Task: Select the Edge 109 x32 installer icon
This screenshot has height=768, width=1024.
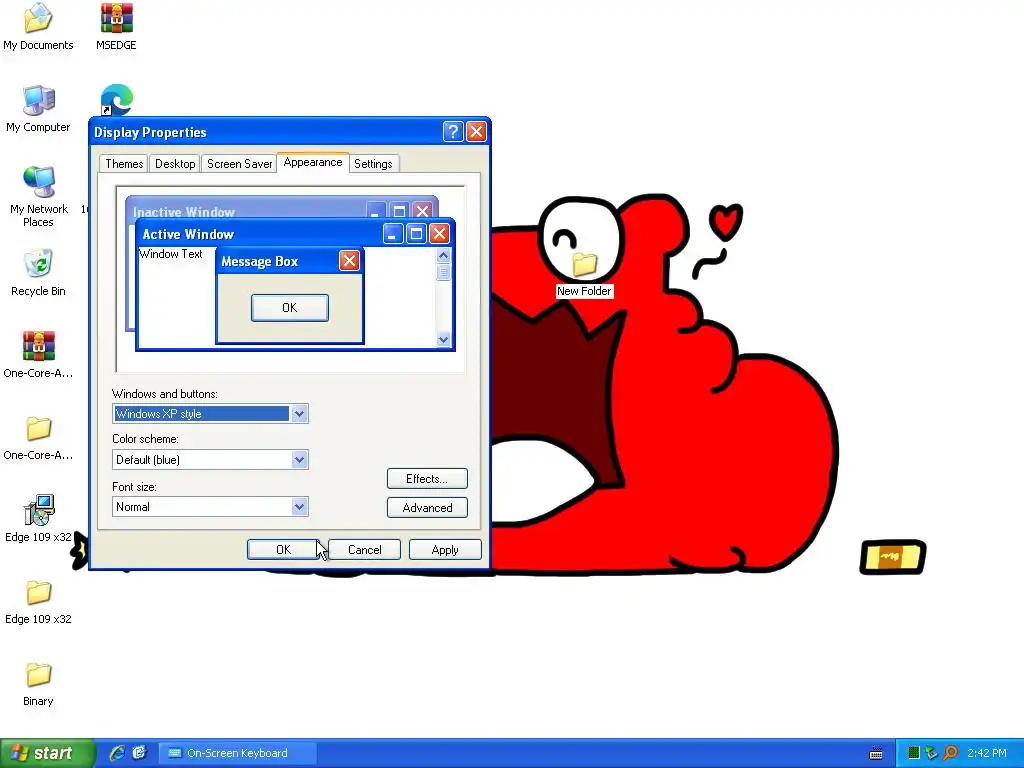Action: 38,519
